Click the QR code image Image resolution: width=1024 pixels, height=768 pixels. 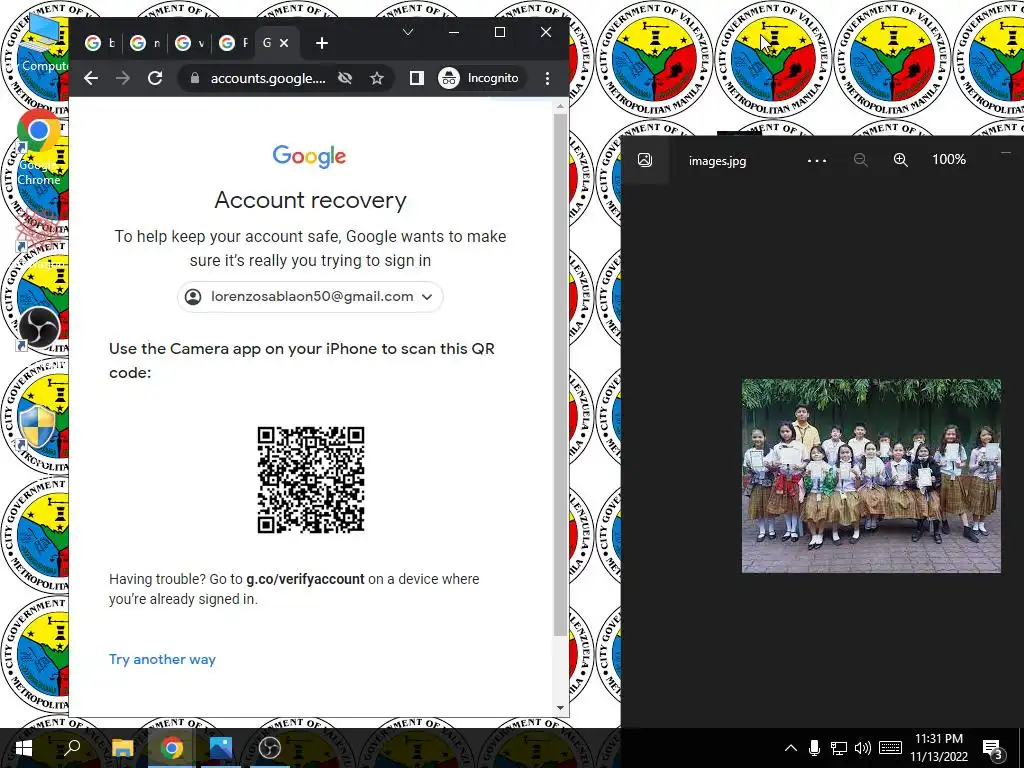coord(311,480)
